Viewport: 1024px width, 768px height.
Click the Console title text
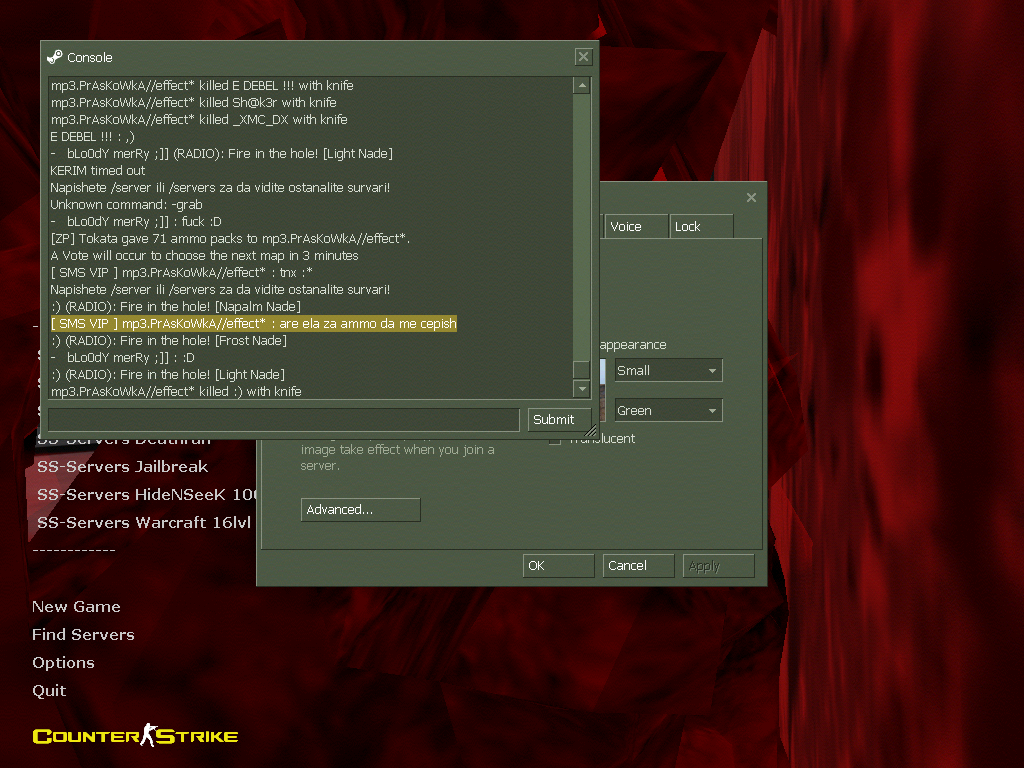89,57
